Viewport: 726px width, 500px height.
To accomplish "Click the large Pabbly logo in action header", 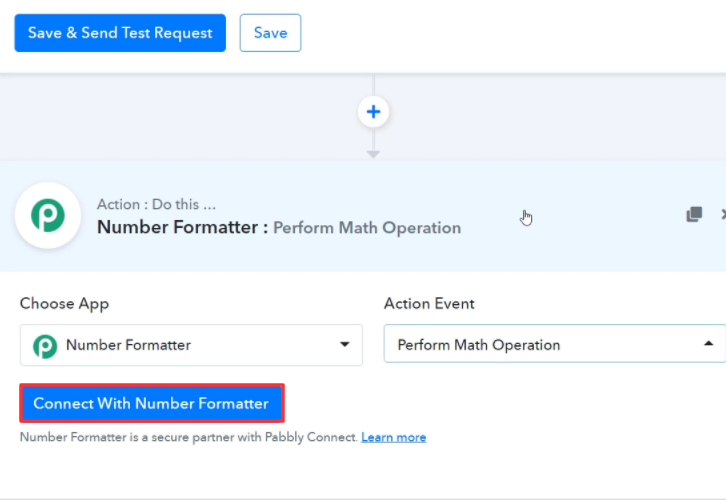I will 47,215.
